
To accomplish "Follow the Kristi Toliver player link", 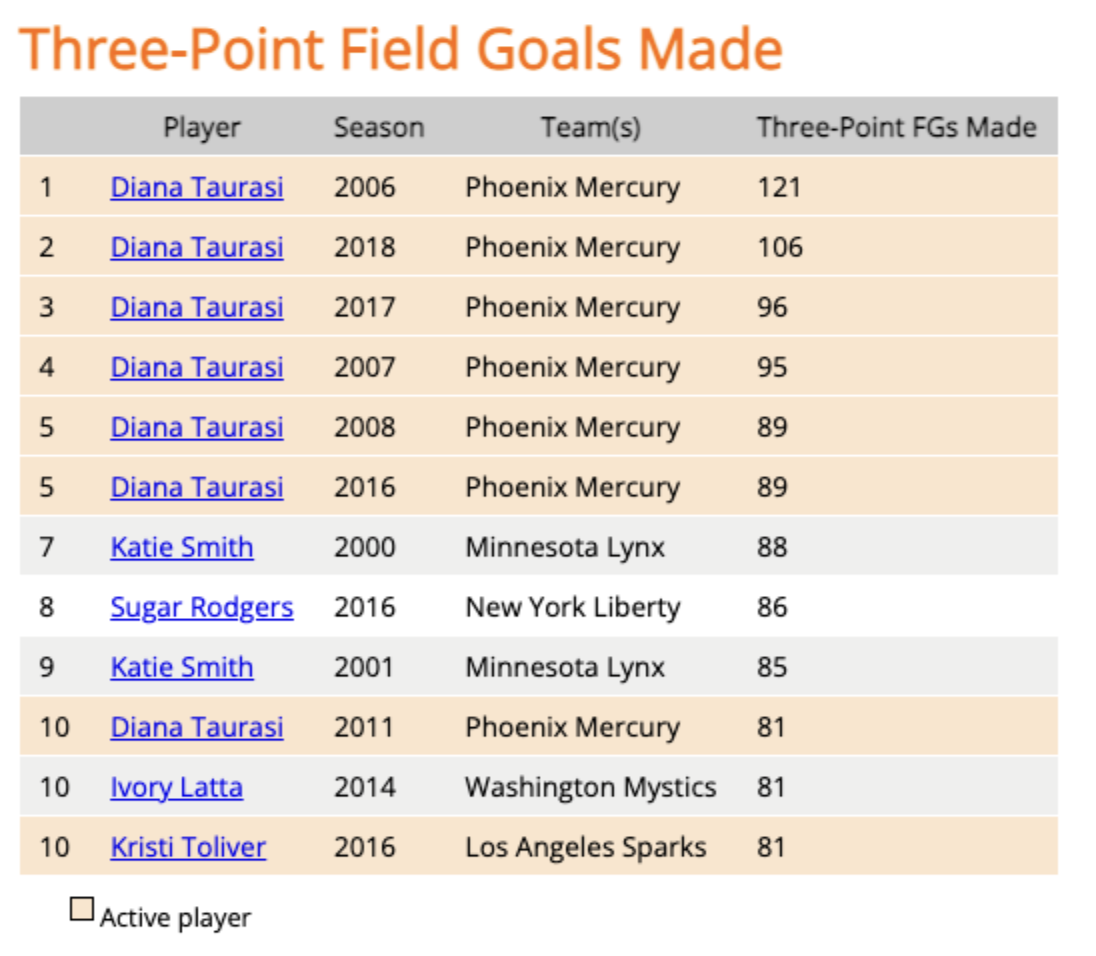I will tap(188, 847).
